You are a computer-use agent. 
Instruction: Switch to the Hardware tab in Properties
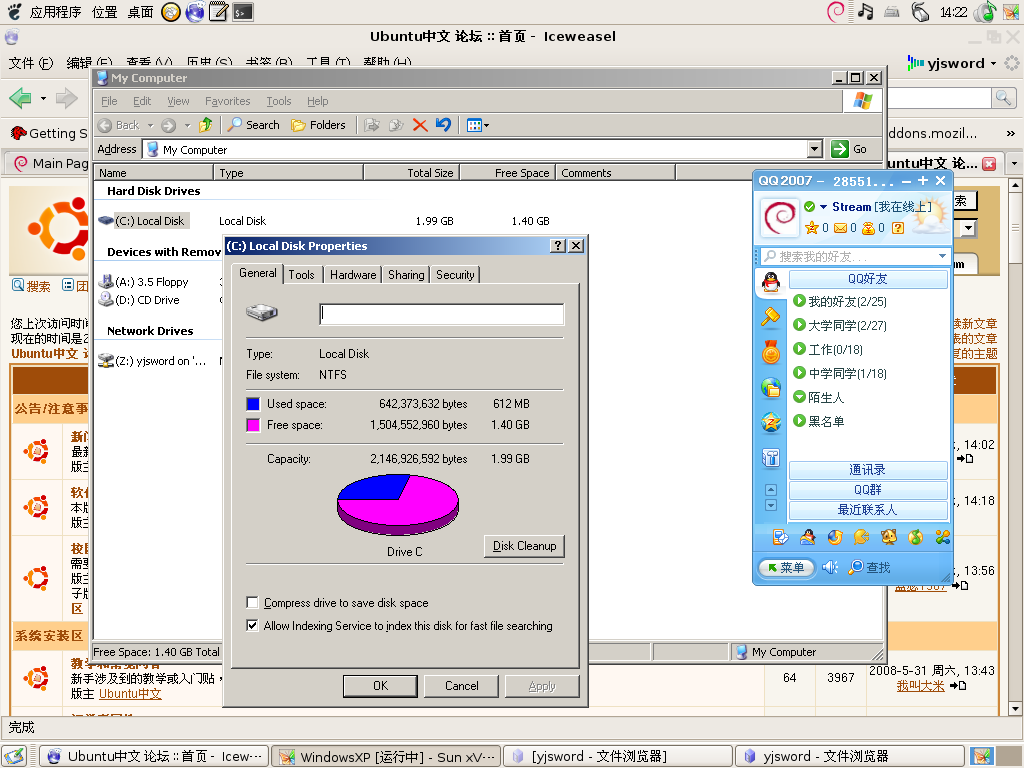click(353, 275)
